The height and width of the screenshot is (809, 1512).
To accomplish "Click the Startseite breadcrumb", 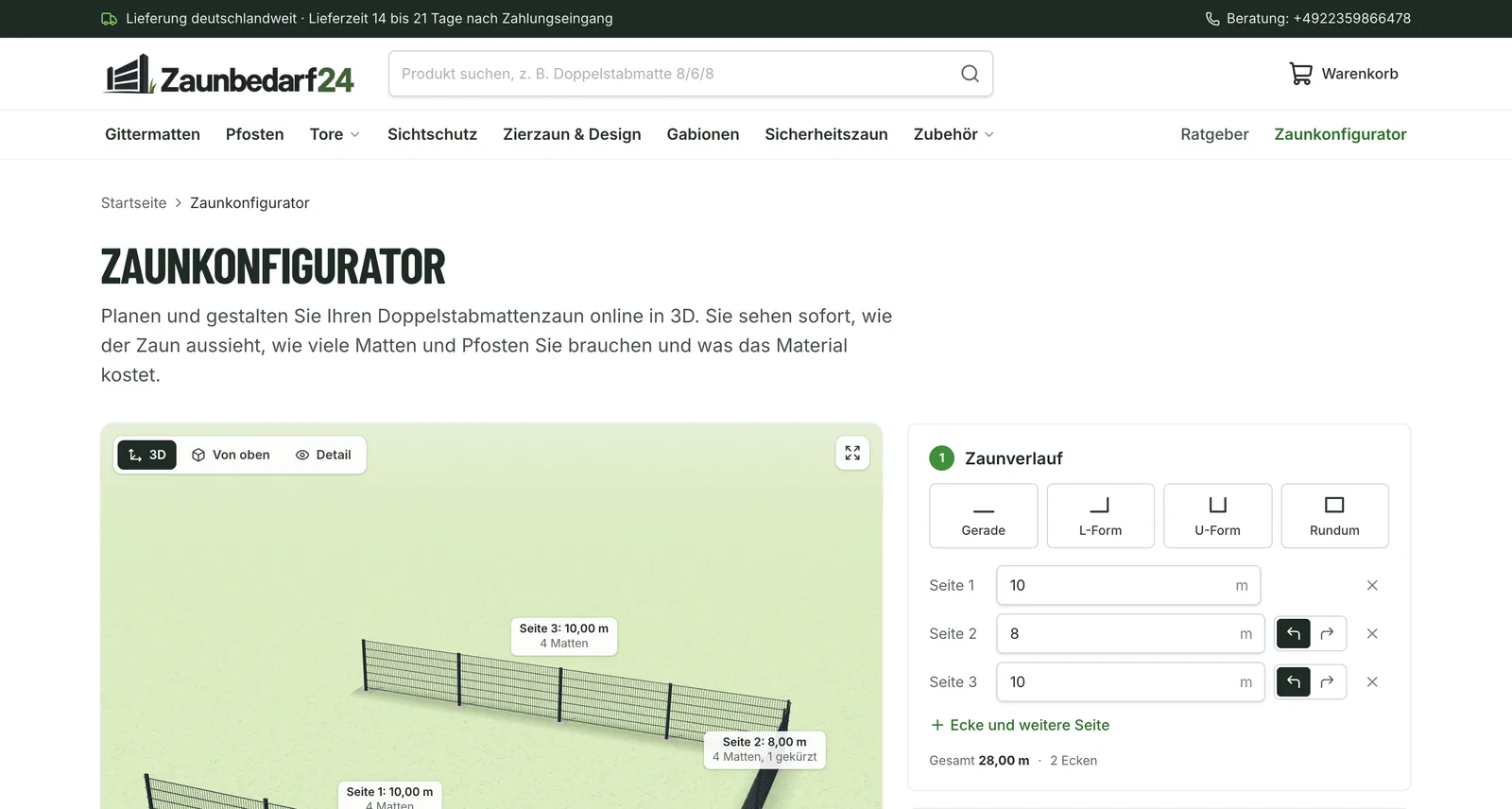I will (x=133, y=203).
